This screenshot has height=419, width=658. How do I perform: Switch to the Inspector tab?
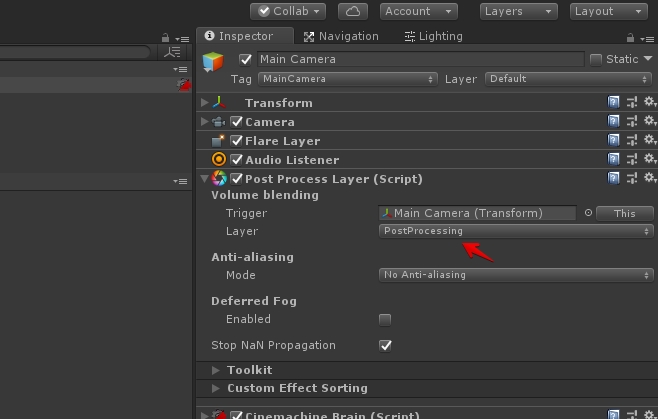click(x=245, y=36)
